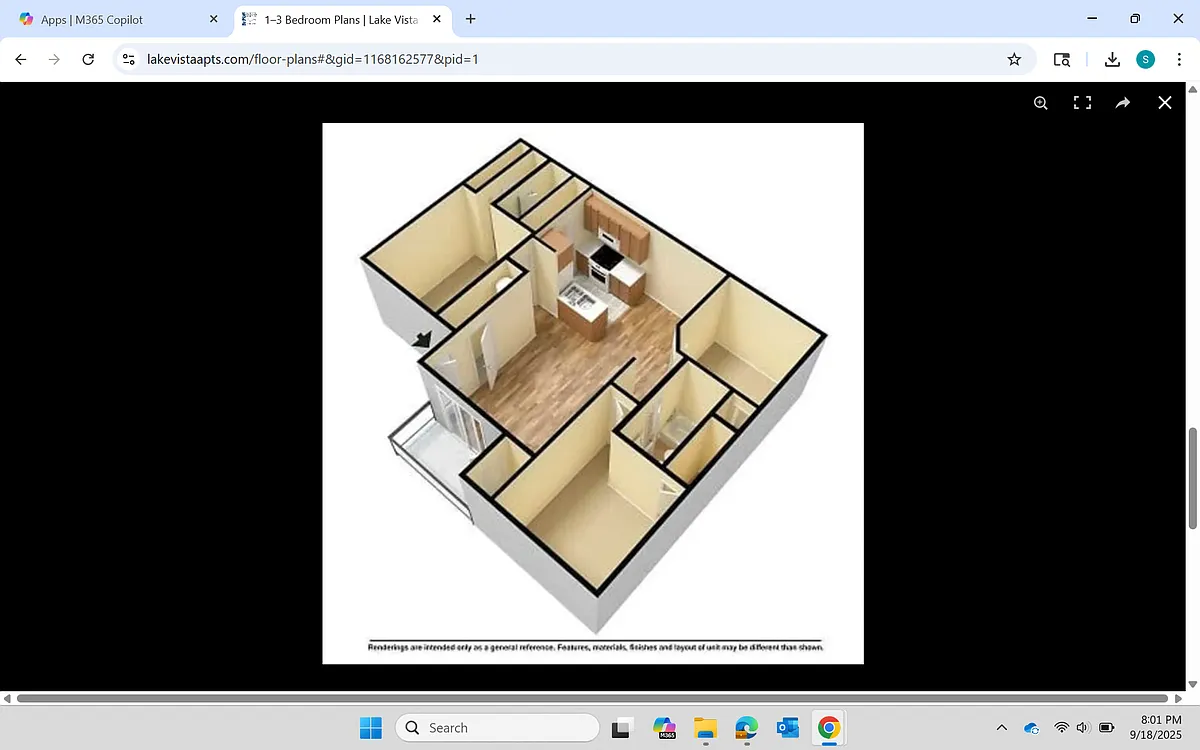Open Chrome tab search and media icon

click(x=1062, y=59)
